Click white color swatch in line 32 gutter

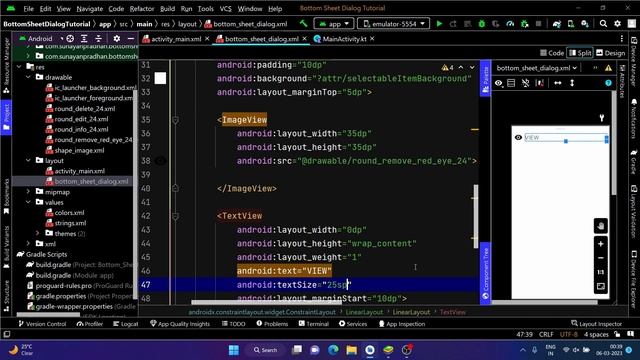pyautogui.click(x=160, y=78)
